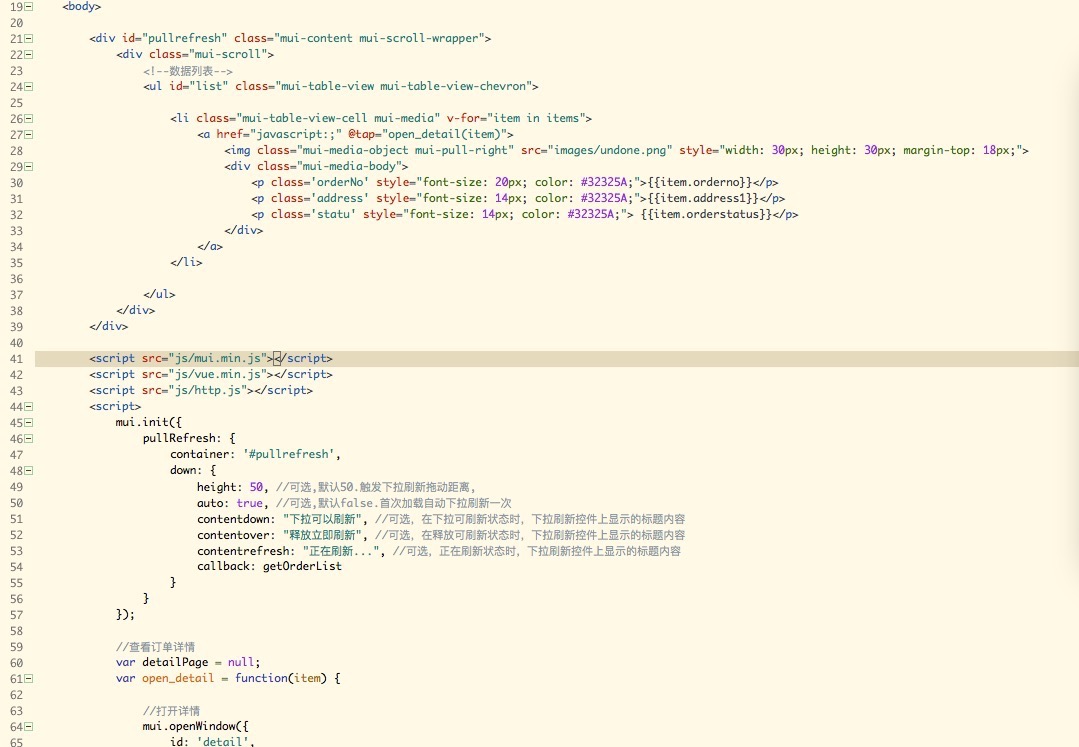Click the {{item.address1}} template expression
Screen dimensions: 1079x747
(x=703, y=198)
